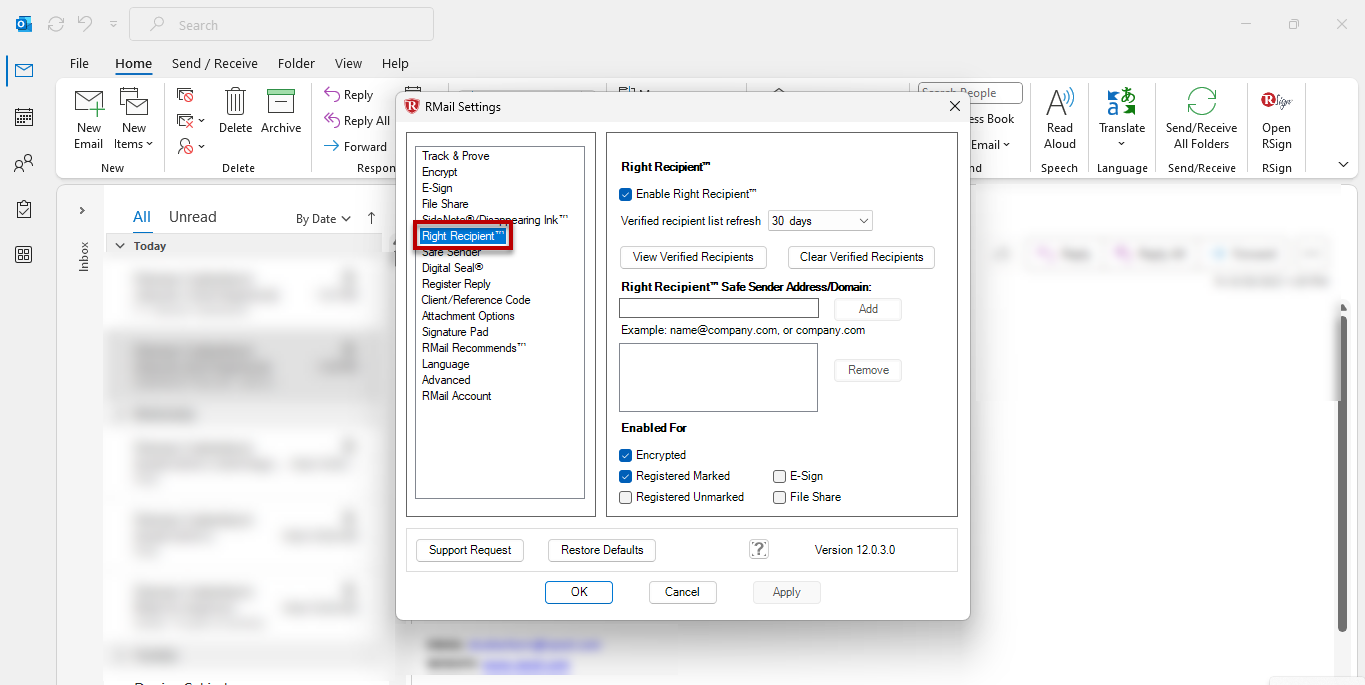Screen dimensions: 1365x685
Task: Check the E-Sign checkbox under Enabled For
Action: (x=780, y=476)
